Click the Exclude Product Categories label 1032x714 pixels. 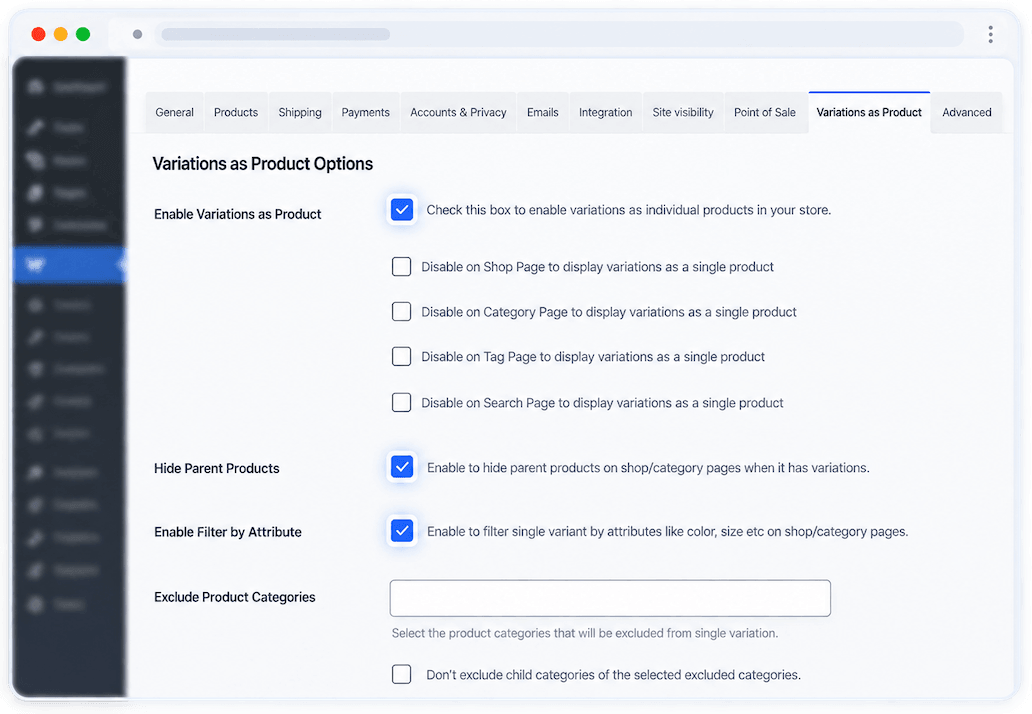[x=235, y=597]
